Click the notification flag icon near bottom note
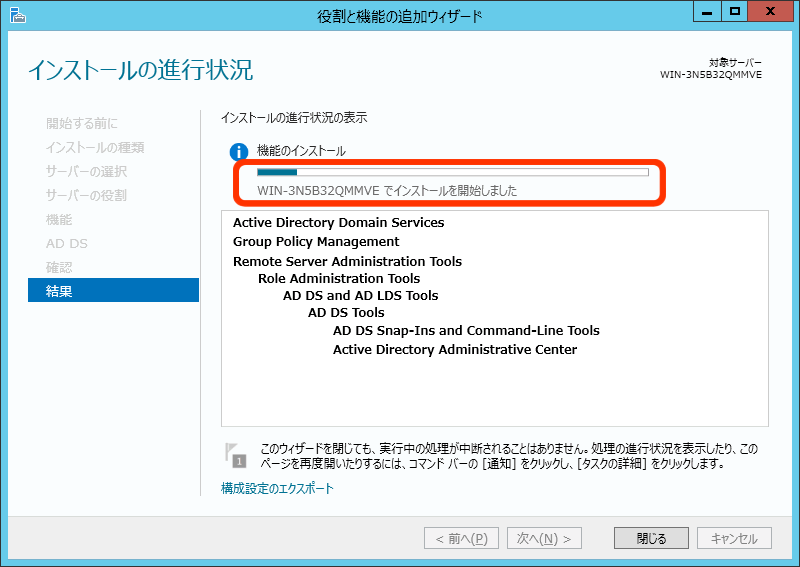This screenshot has height=567, width=800. pos(236,455)
